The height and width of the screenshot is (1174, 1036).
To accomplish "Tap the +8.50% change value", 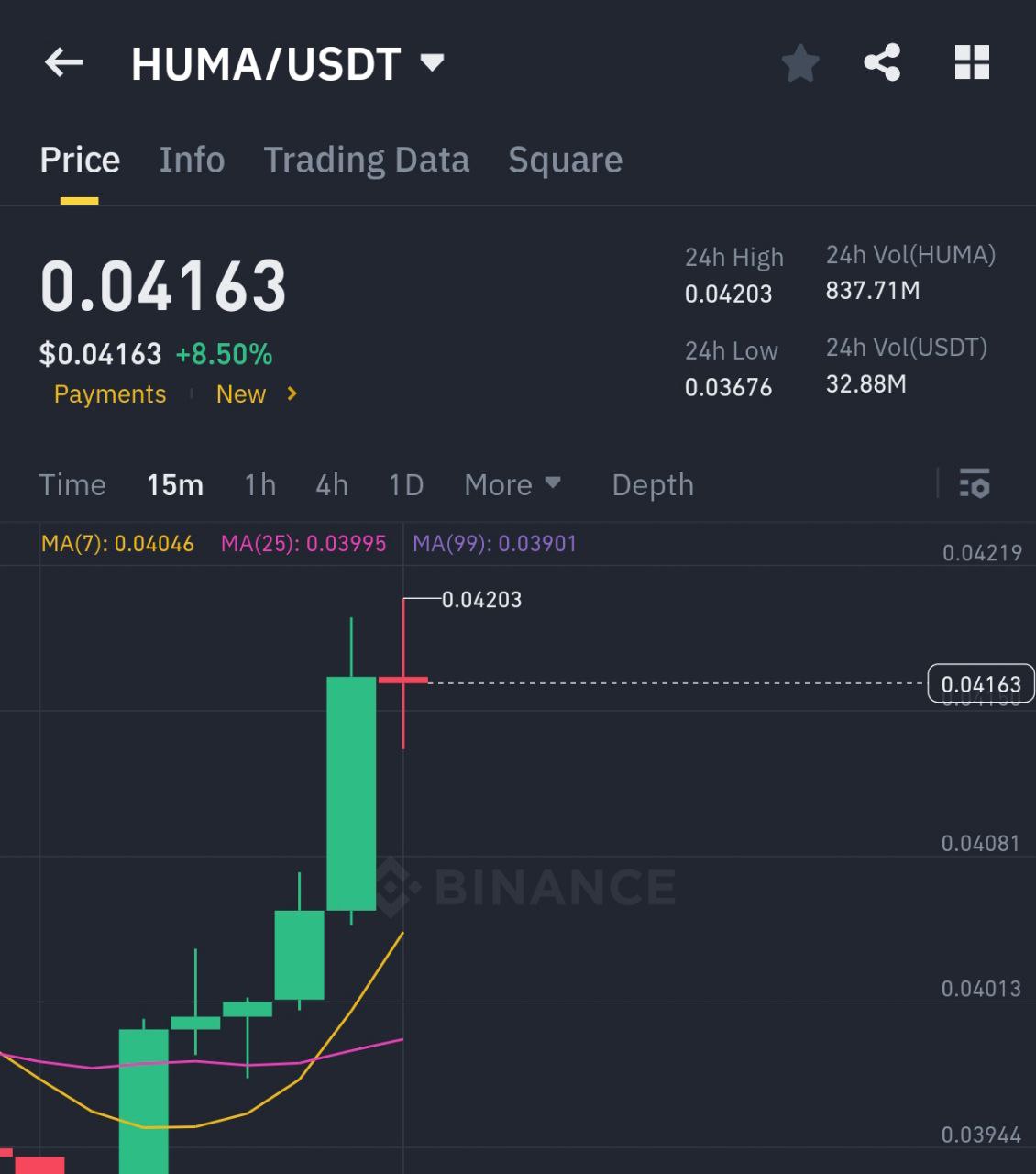I will click(x=224, y=354).
